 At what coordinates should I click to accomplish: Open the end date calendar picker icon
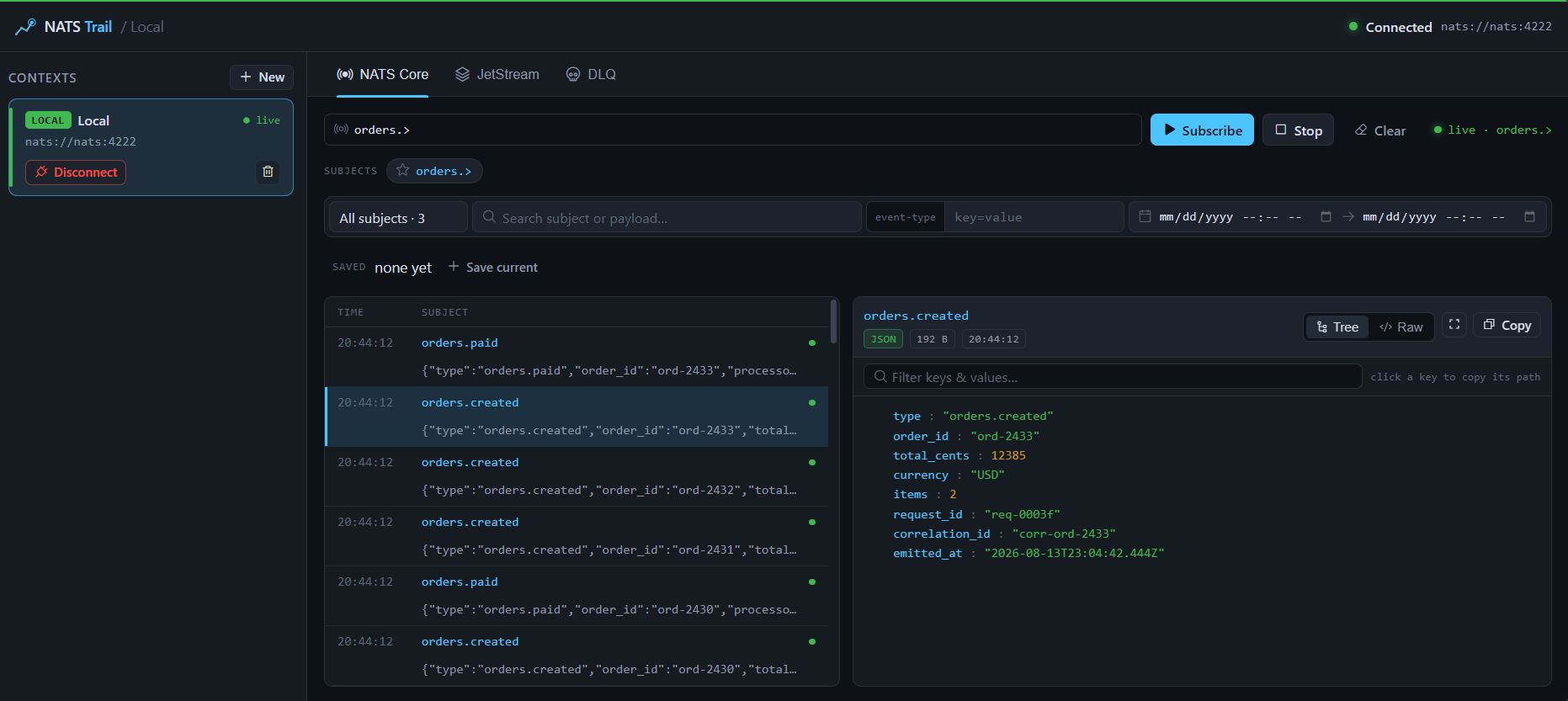click(1529, 217)
